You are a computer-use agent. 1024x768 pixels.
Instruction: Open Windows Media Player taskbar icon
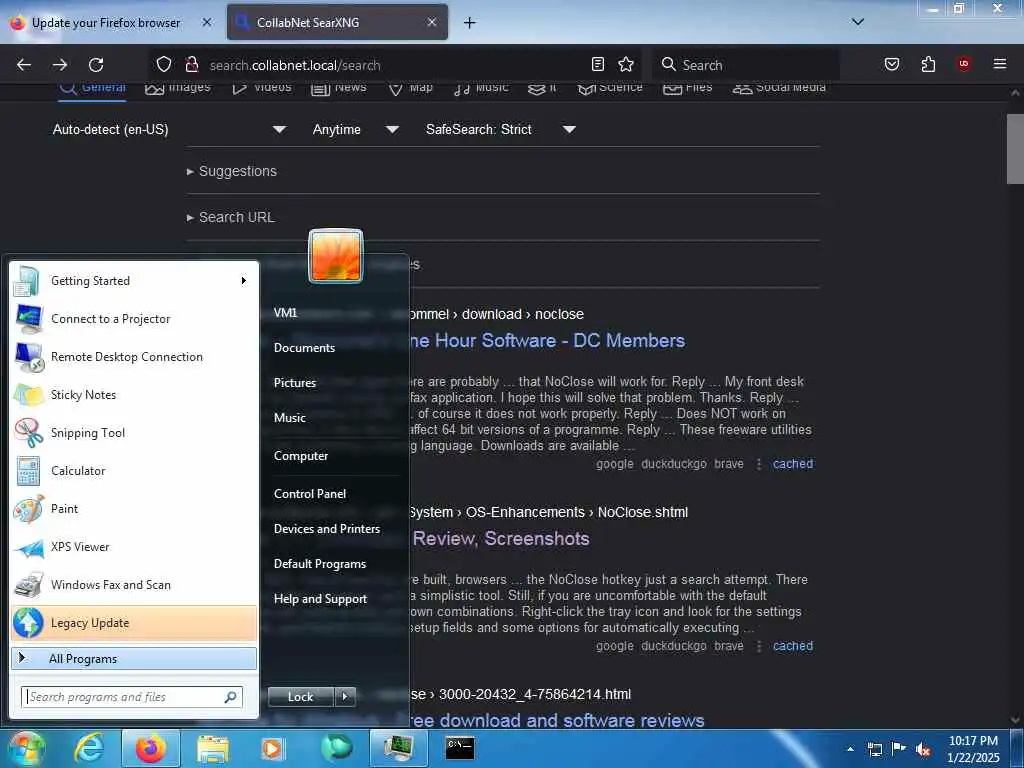[273, 748]
